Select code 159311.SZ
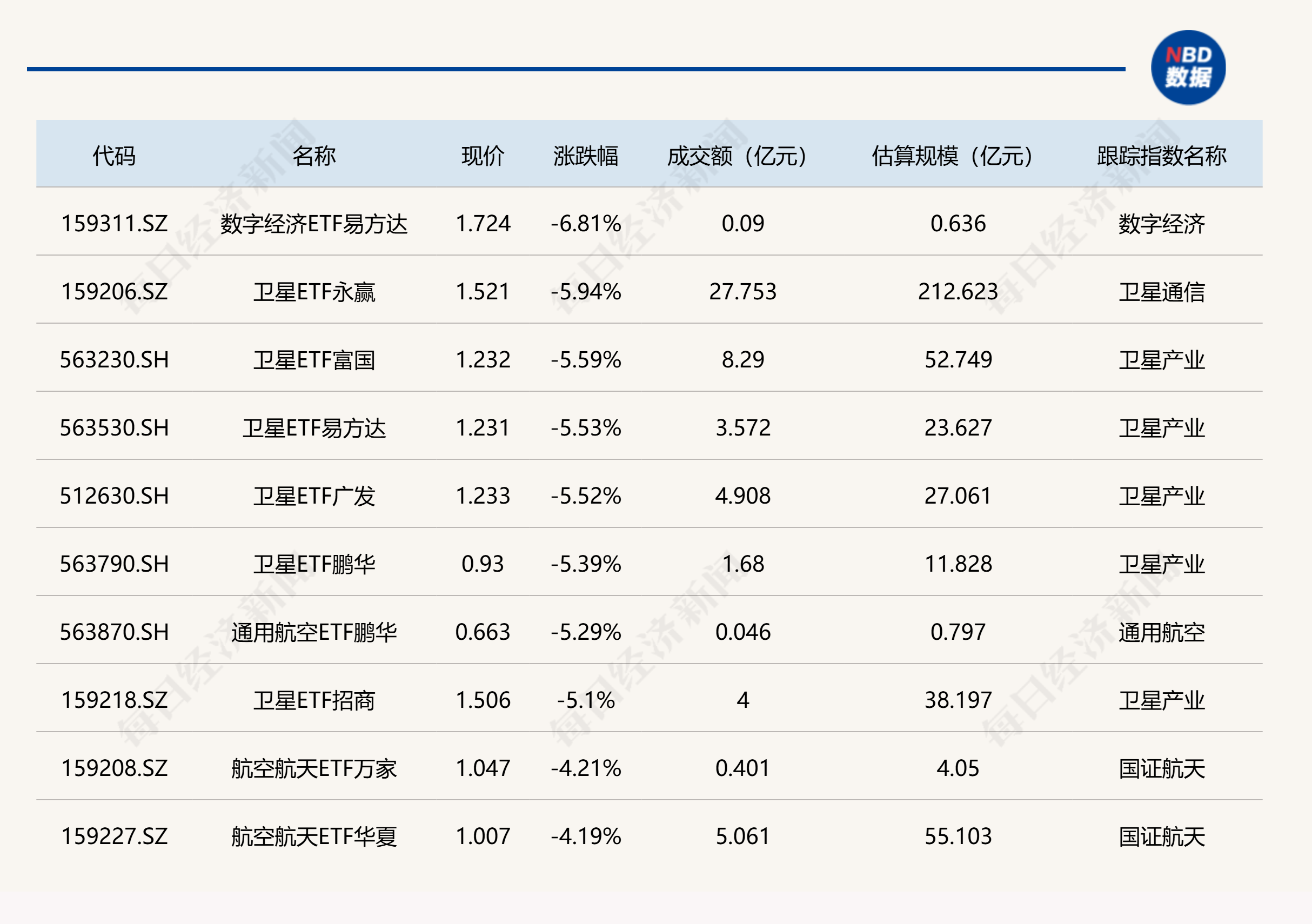 pyautogui.click(x=114, y=223)
